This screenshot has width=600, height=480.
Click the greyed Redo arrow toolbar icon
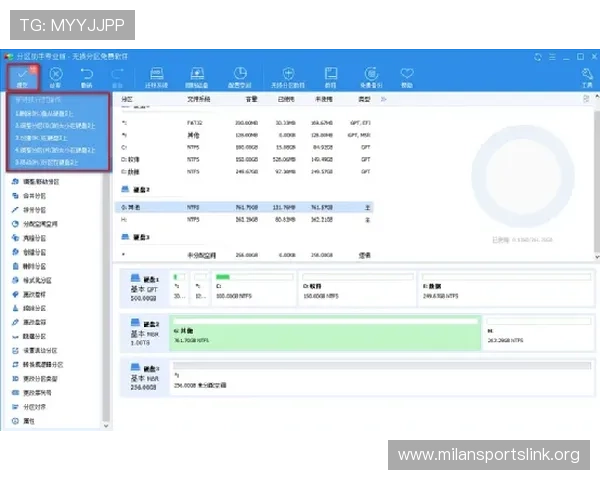117,77
